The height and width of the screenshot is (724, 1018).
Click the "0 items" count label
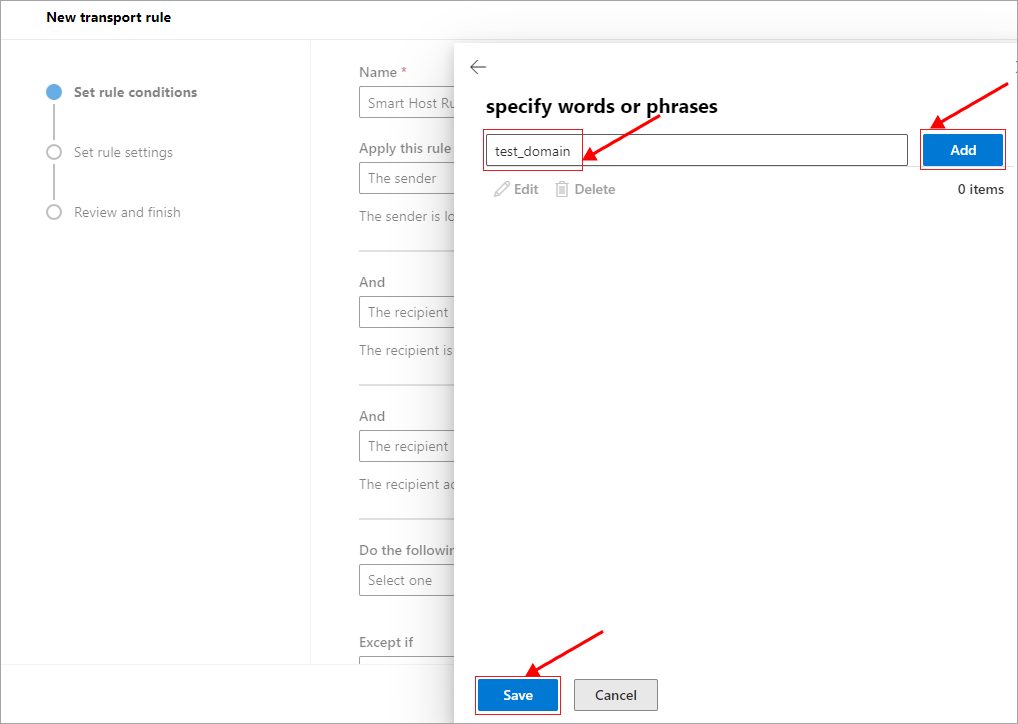coord(980,189)
